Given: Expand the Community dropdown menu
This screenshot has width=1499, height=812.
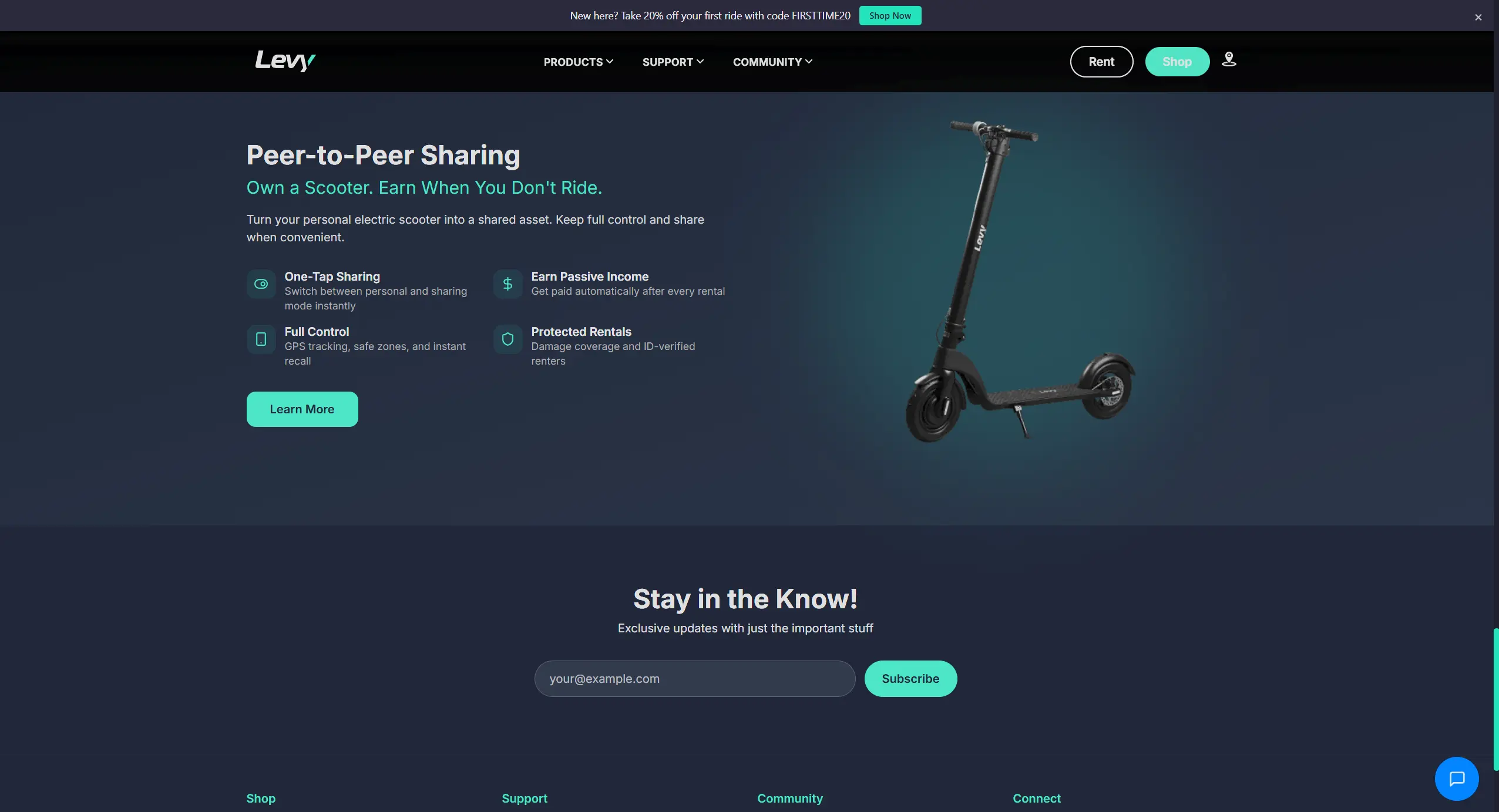Looking at the screenshot, I should coord(772,62).
